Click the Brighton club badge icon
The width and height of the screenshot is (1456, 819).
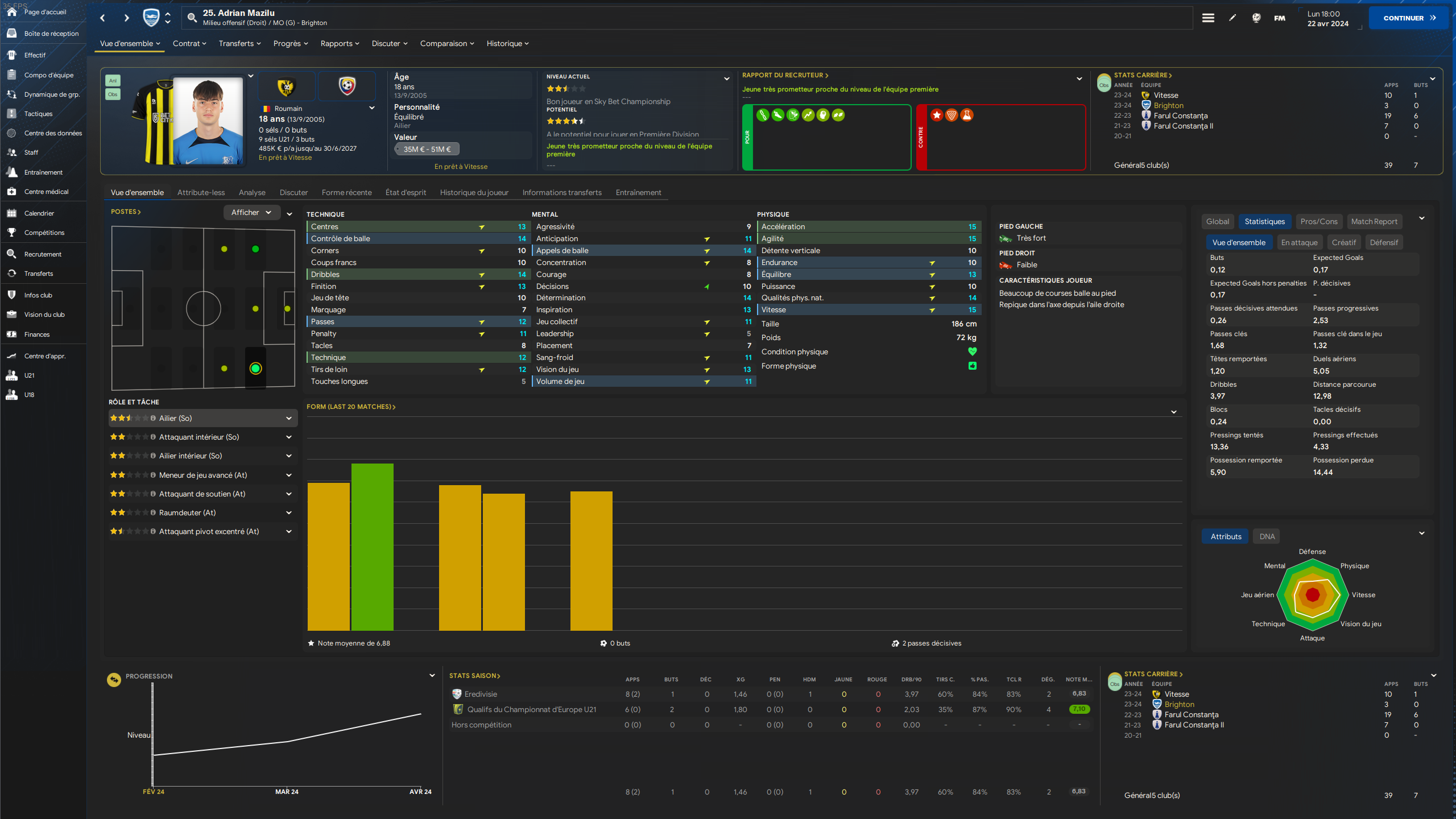pos(151,18)
